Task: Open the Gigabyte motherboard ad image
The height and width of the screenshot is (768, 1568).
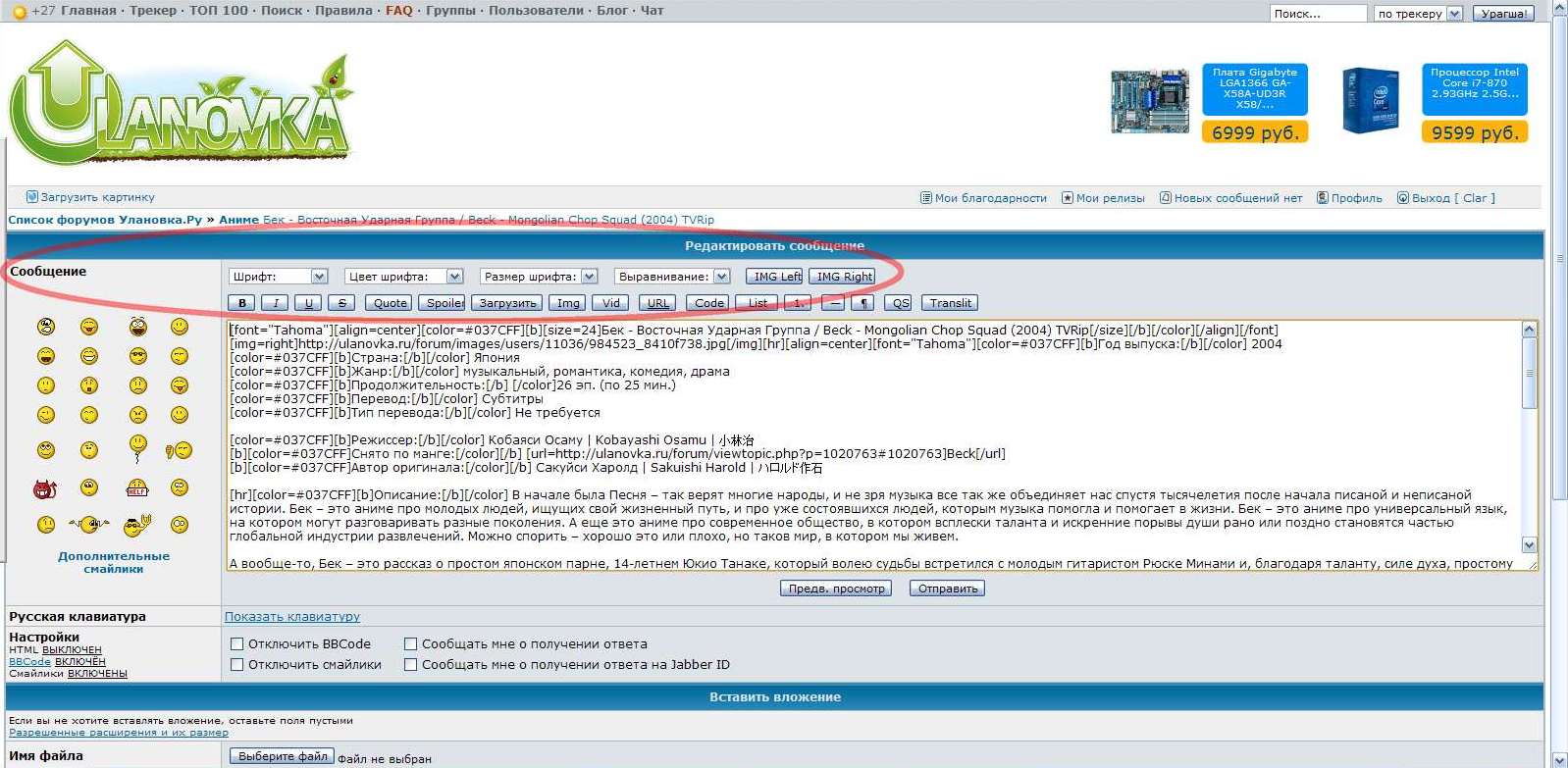Action: (1149, 101)
